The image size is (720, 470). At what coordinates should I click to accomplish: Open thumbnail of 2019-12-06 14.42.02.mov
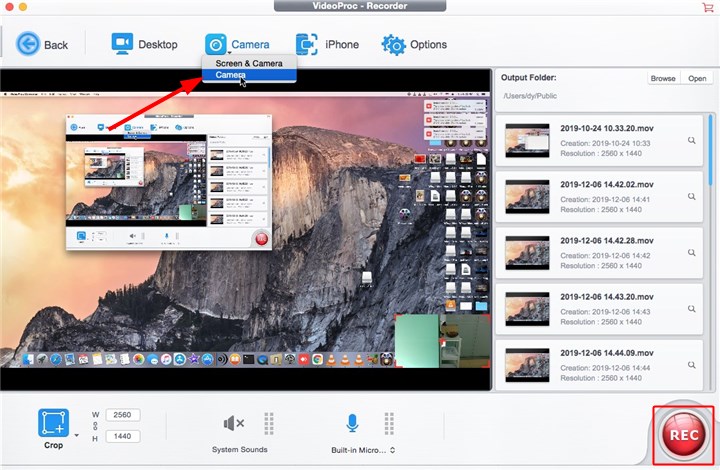pos(527,196)
